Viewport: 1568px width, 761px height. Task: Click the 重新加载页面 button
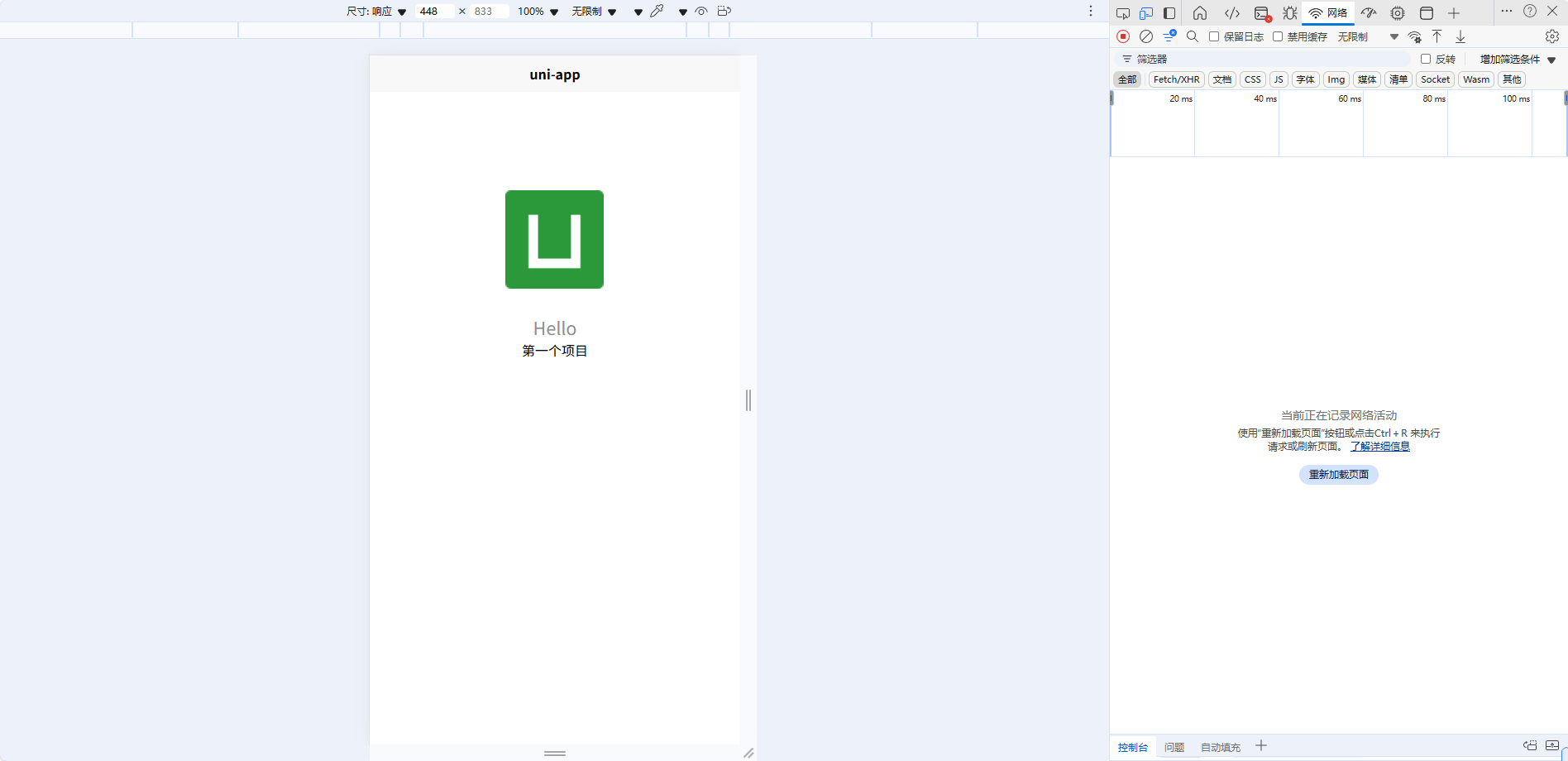[x=1338, y=475]
